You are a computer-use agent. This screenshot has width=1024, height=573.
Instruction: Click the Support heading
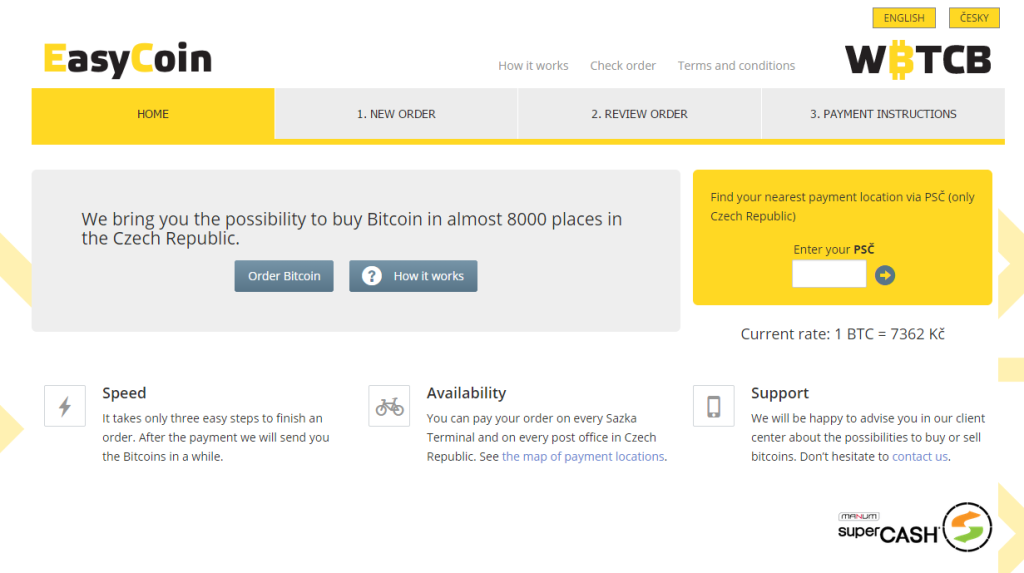780,393
